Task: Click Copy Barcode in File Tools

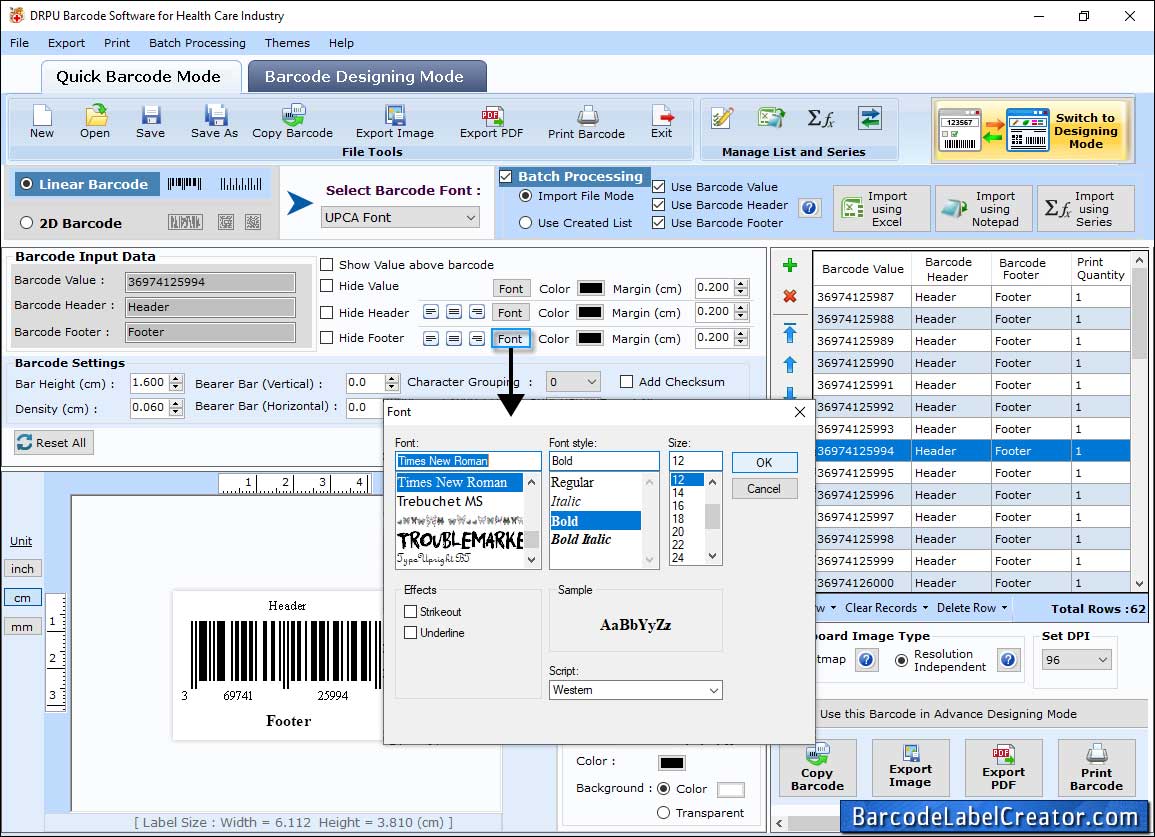Action: pyautogui.click(x=292, y=122)
